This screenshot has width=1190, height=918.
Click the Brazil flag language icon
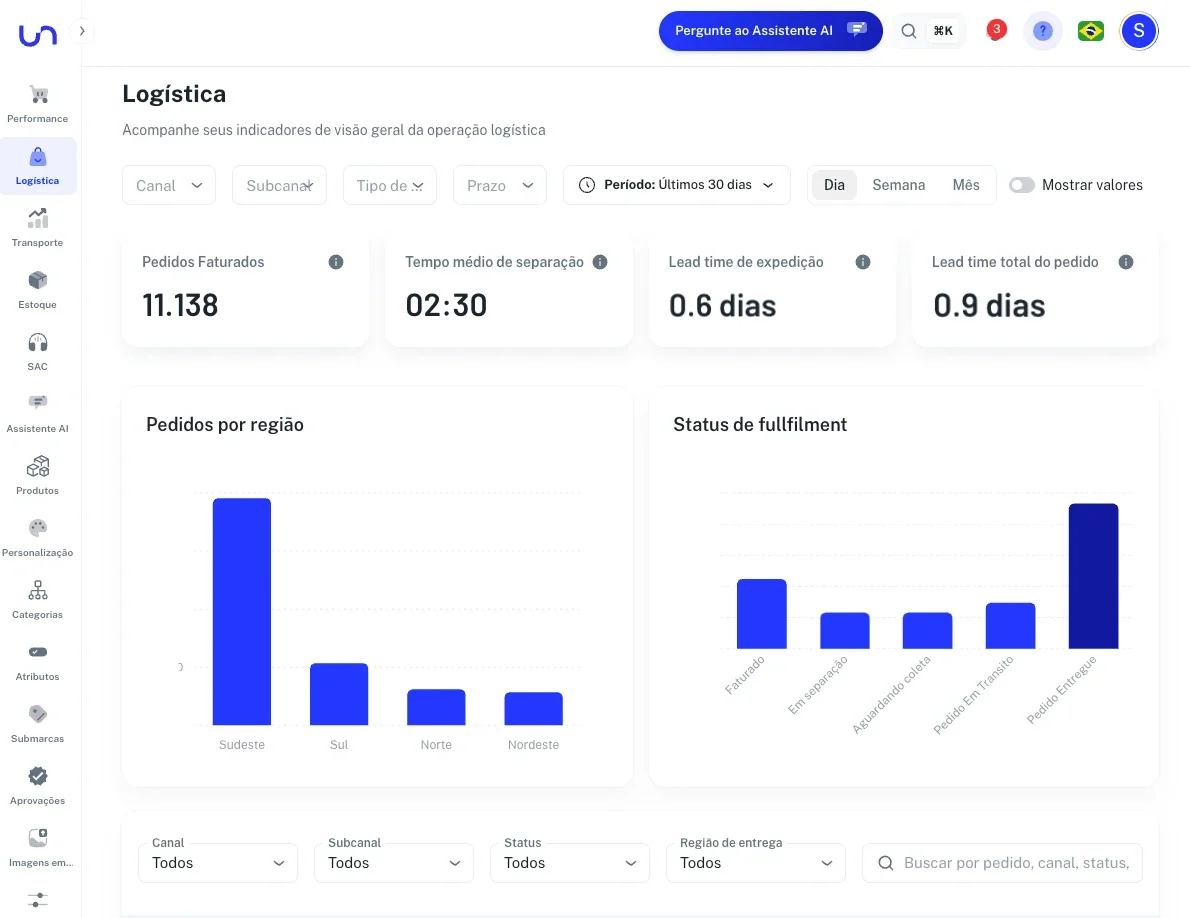[x=1090, y=31]
